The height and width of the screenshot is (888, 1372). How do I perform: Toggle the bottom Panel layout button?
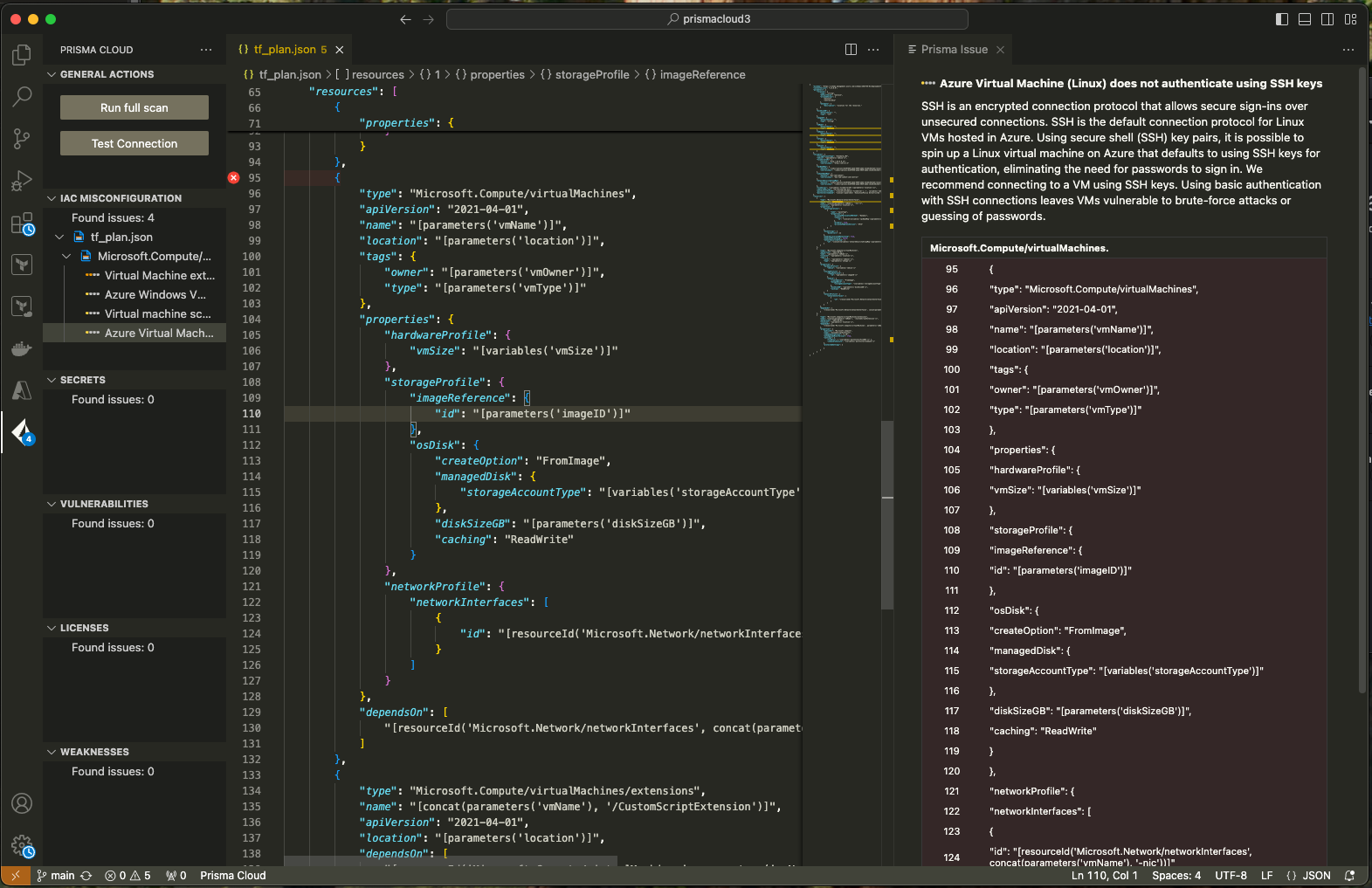[1305, 19]
